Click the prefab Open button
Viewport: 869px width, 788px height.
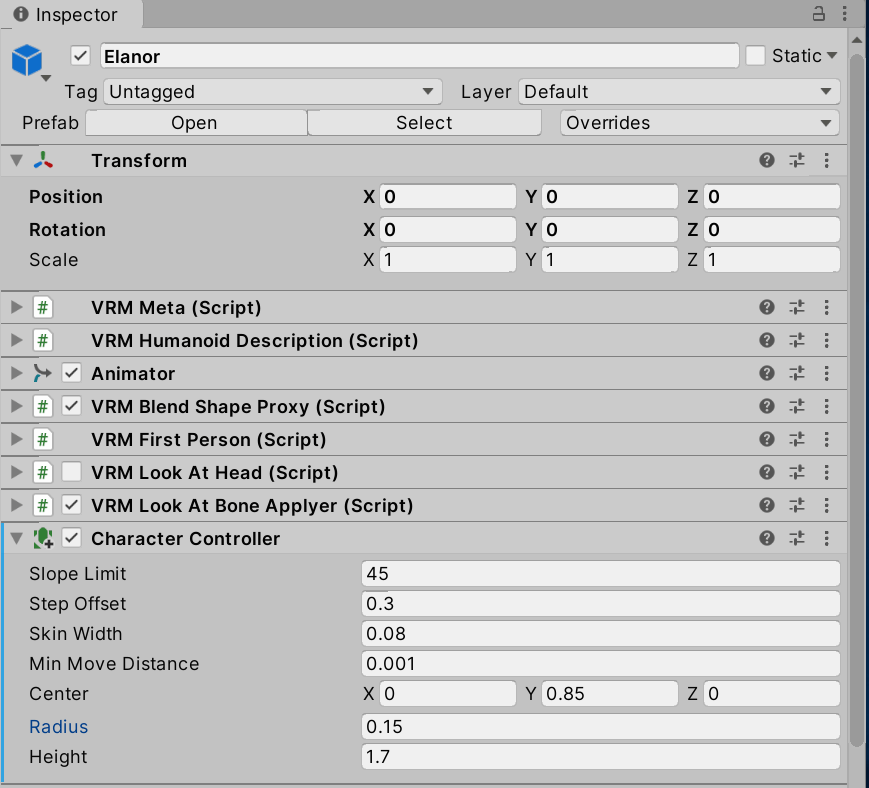pyautogui.click(x=195, y=123)
